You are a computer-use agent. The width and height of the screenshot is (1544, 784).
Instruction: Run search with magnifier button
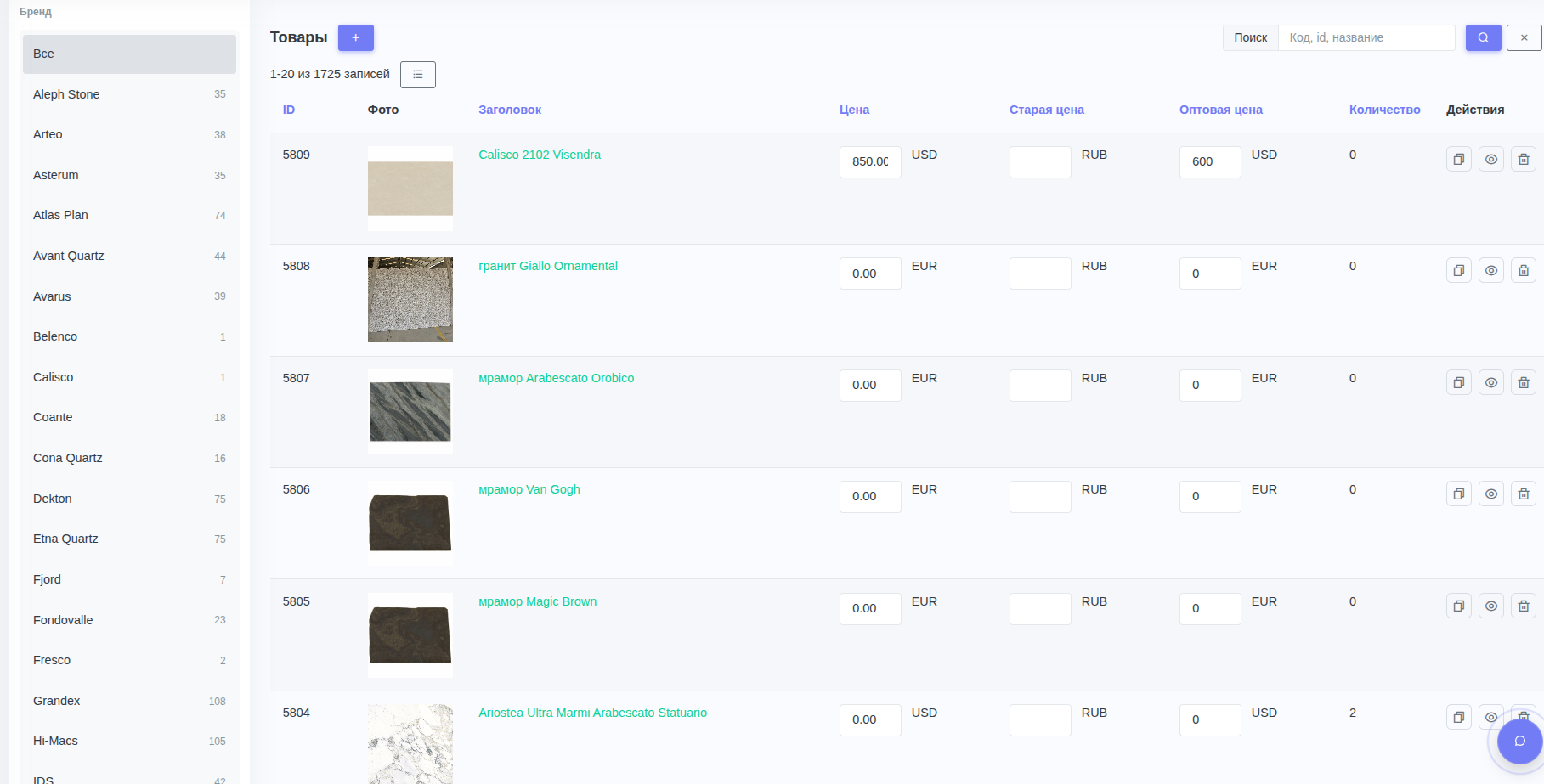point(1483,37)
